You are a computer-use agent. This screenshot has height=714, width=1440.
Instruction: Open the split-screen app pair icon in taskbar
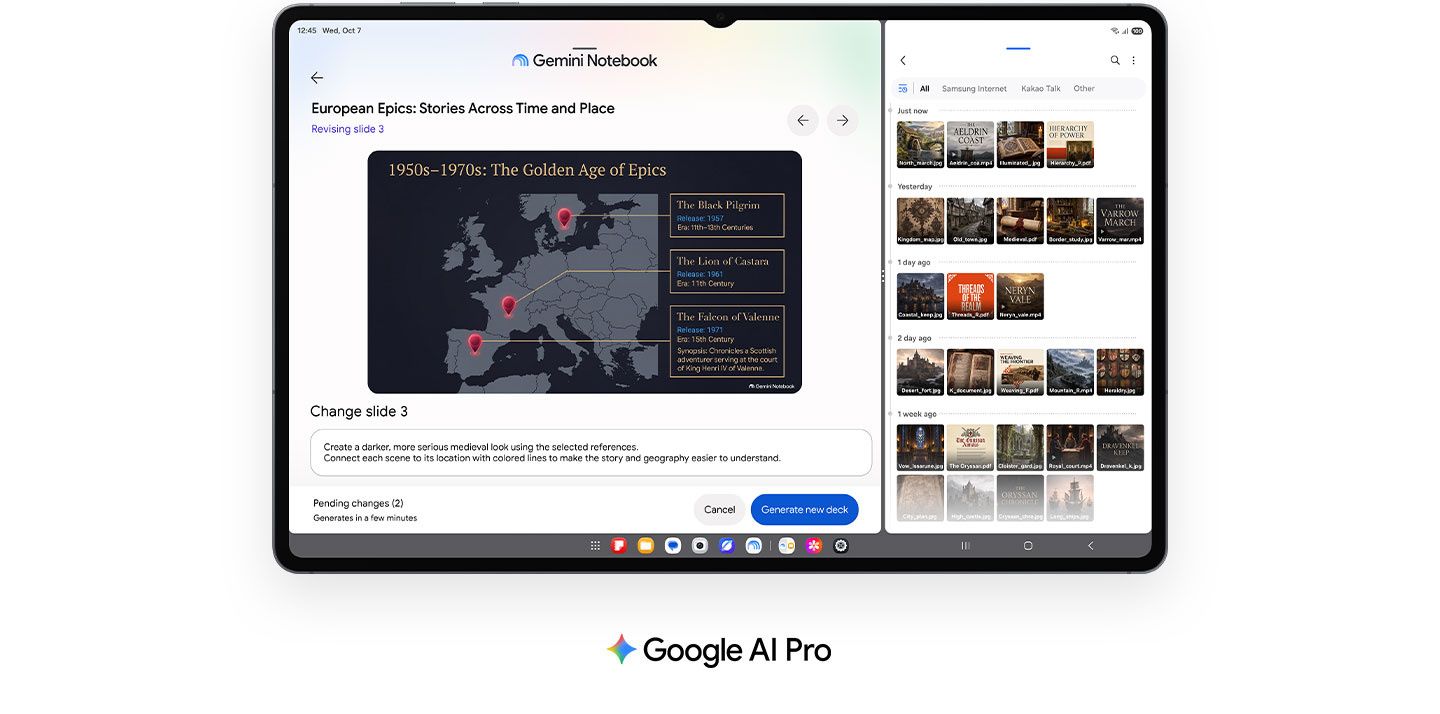click(787, 546)
